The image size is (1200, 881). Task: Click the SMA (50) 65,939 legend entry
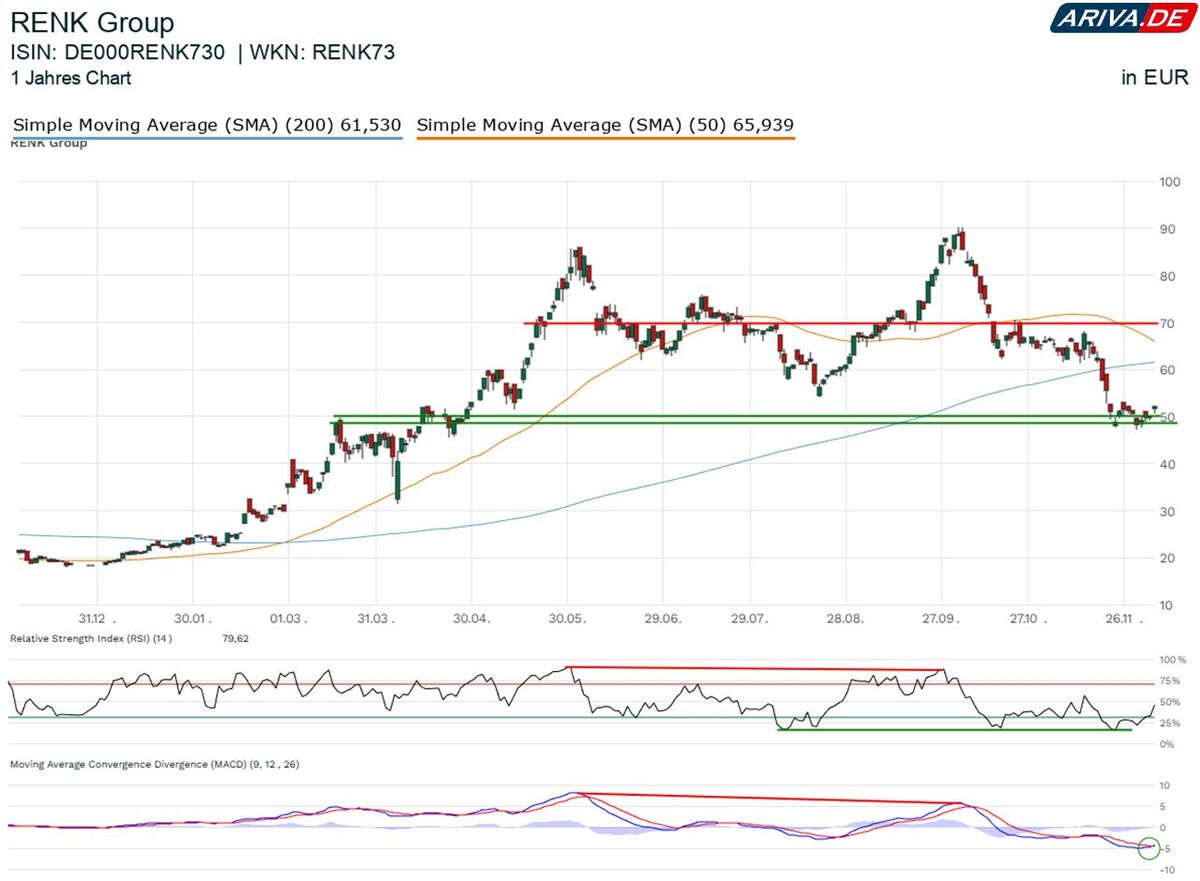(x=605, y=126)
